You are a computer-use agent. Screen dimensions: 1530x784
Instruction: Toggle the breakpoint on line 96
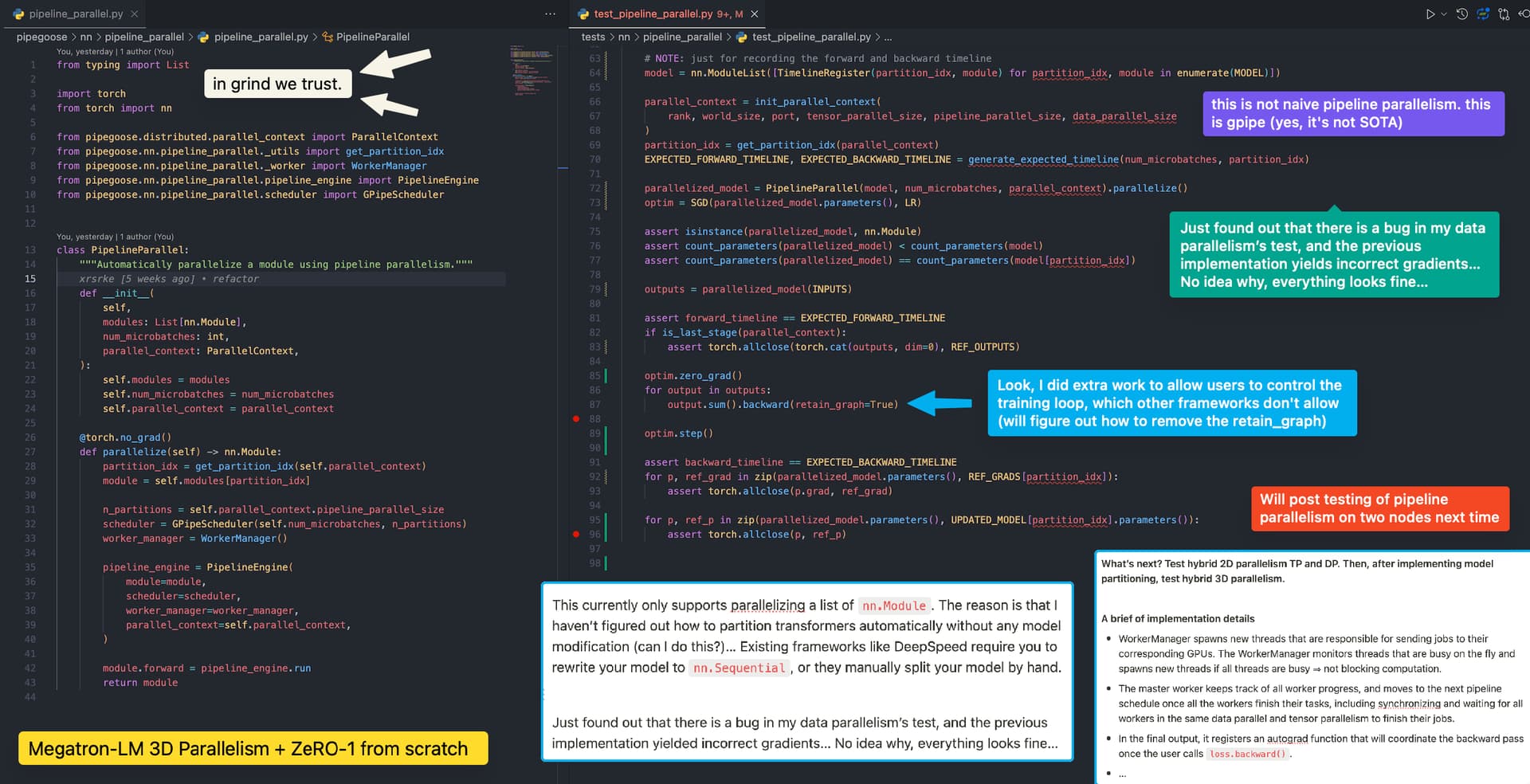click(576, 535)
